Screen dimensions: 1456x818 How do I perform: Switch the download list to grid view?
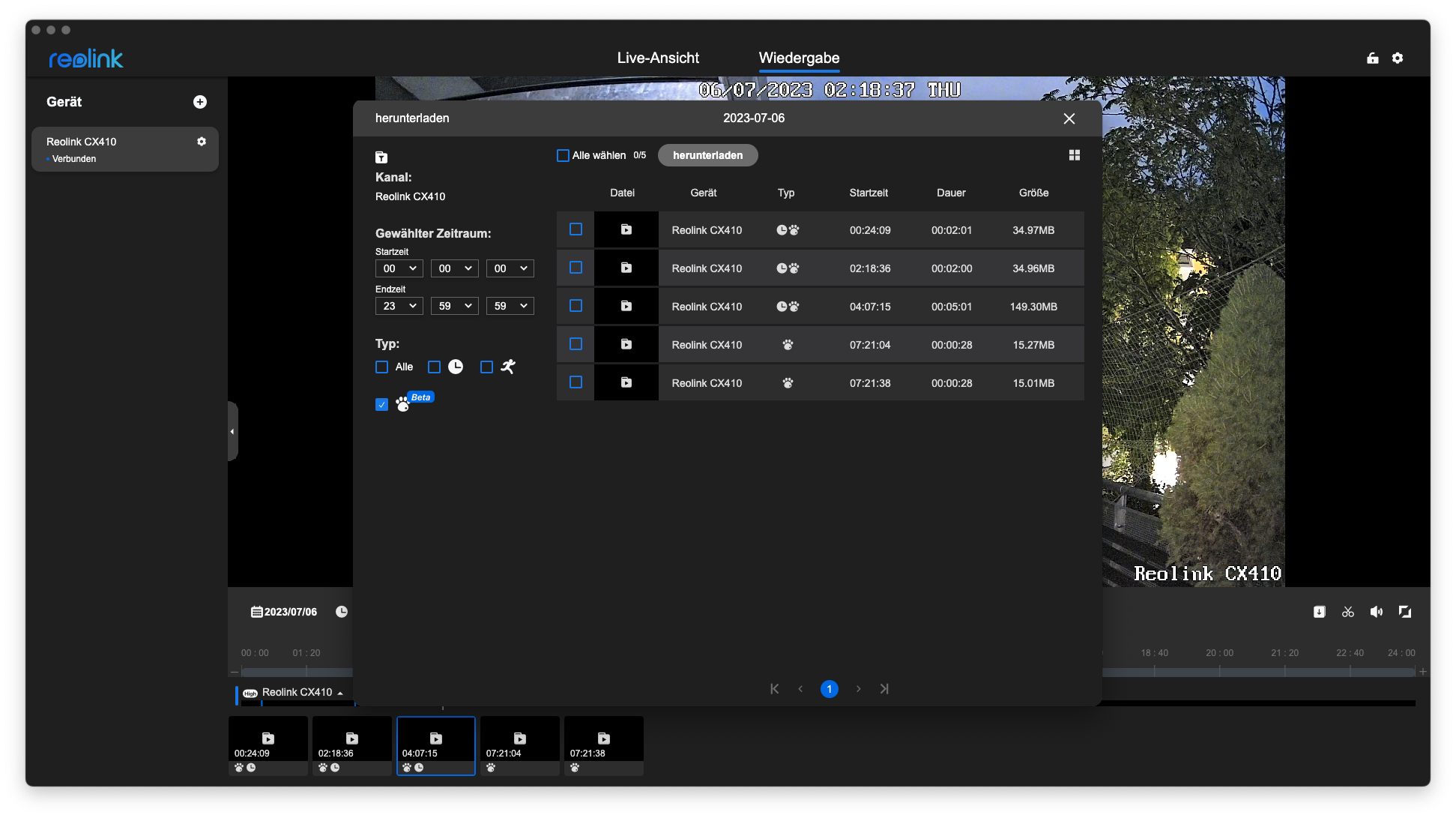point(1074,155)
